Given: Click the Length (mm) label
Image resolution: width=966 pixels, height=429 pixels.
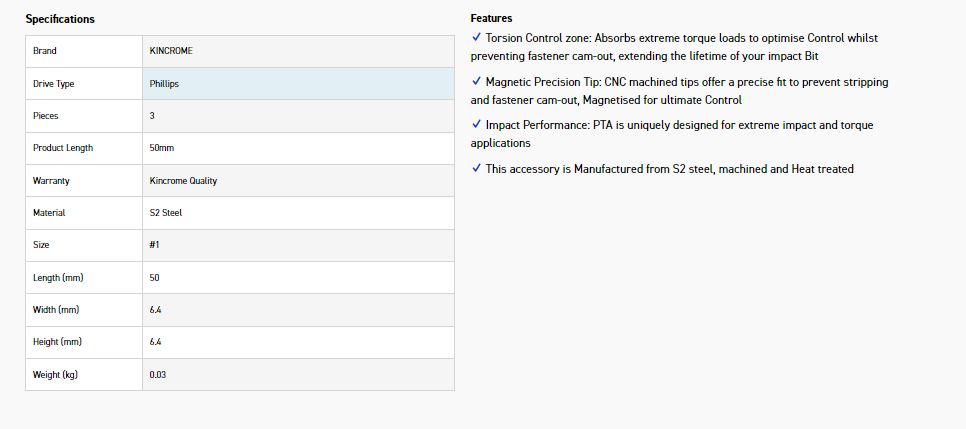Looking at the screenshot, I should (x=56, y=277).
